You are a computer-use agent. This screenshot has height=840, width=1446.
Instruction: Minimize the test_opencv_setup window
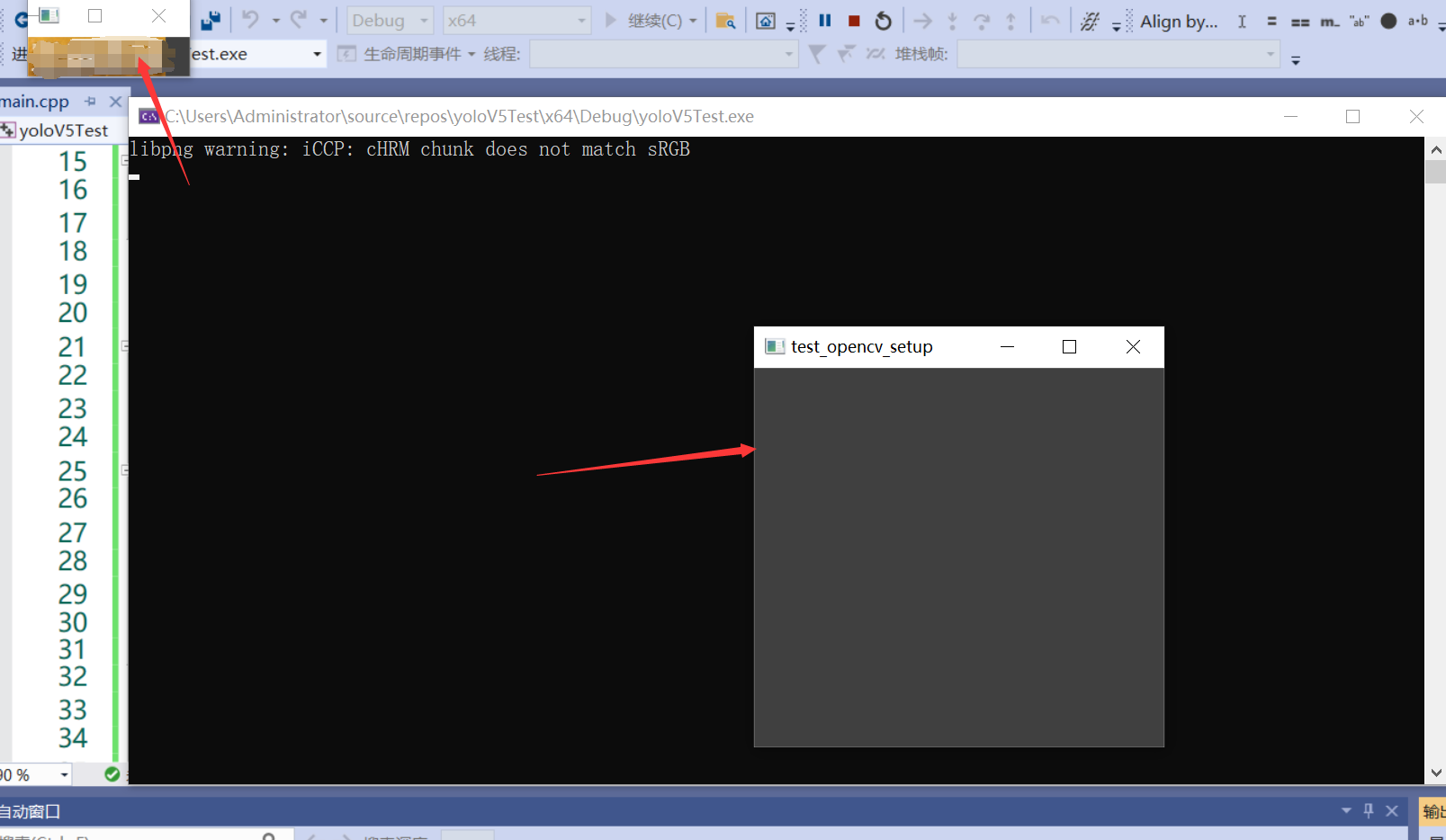[1007, 347]
